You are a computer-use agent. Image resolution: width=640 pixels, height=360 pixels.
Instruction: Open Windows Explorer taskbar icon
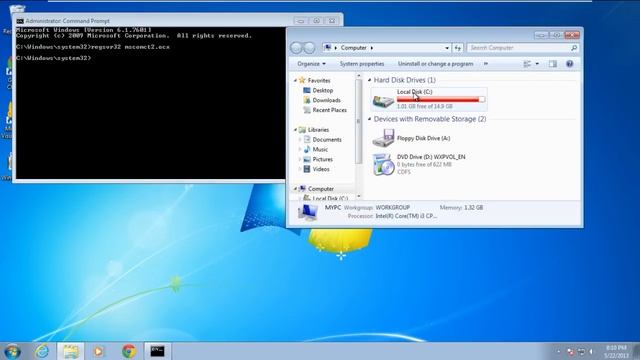71,351
